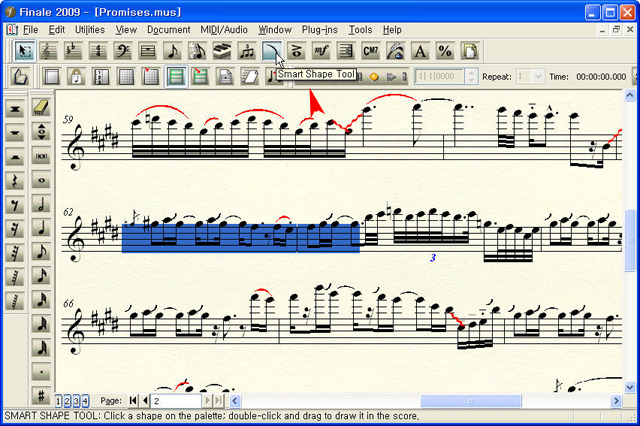Pick the Measure tool
Image resolution: width=640 pixels, height=426 pixels.
point(147,51)
